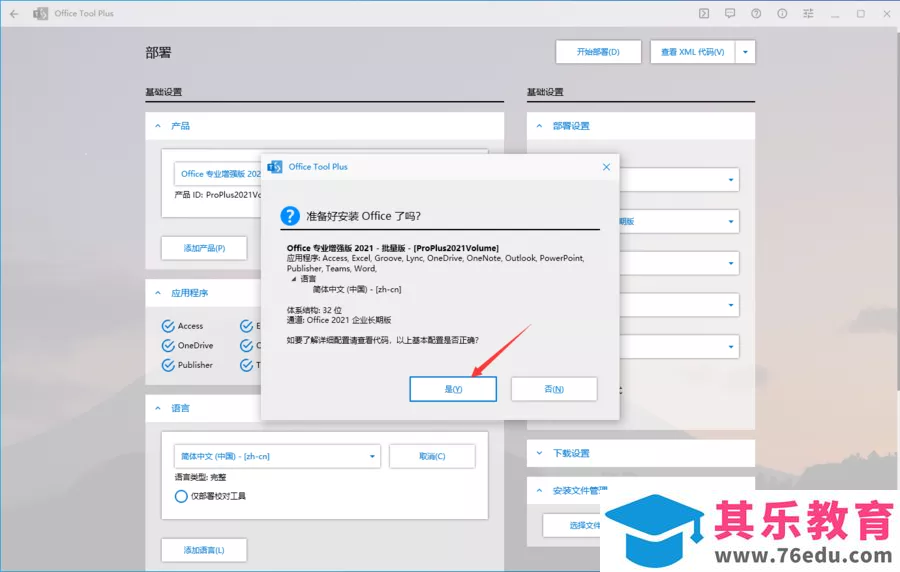Select the Office 专业增强版 product entry
This screenshot has height=572, width=900.
coord(218,173)
